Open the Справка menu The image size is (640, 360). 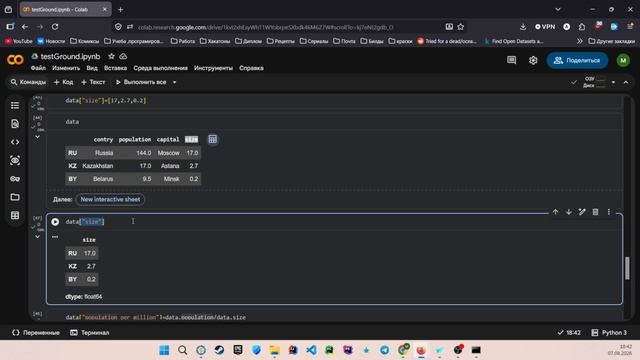251,68
